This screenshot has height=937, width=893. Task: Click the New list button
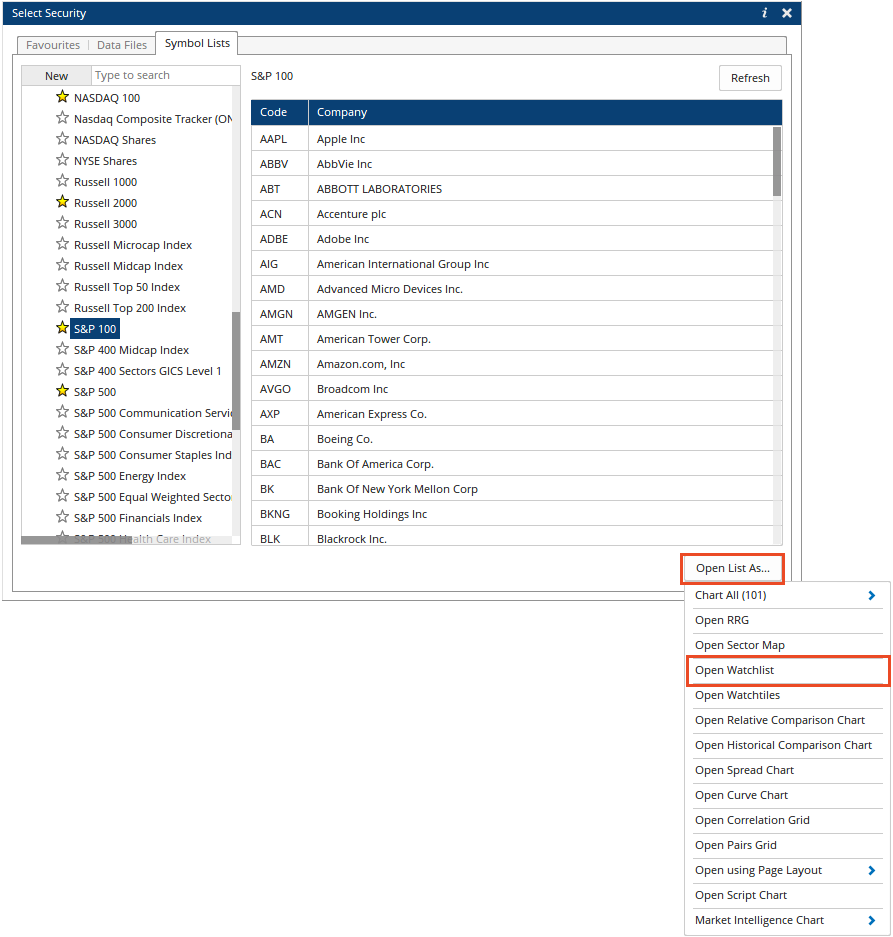coord(56,76)
